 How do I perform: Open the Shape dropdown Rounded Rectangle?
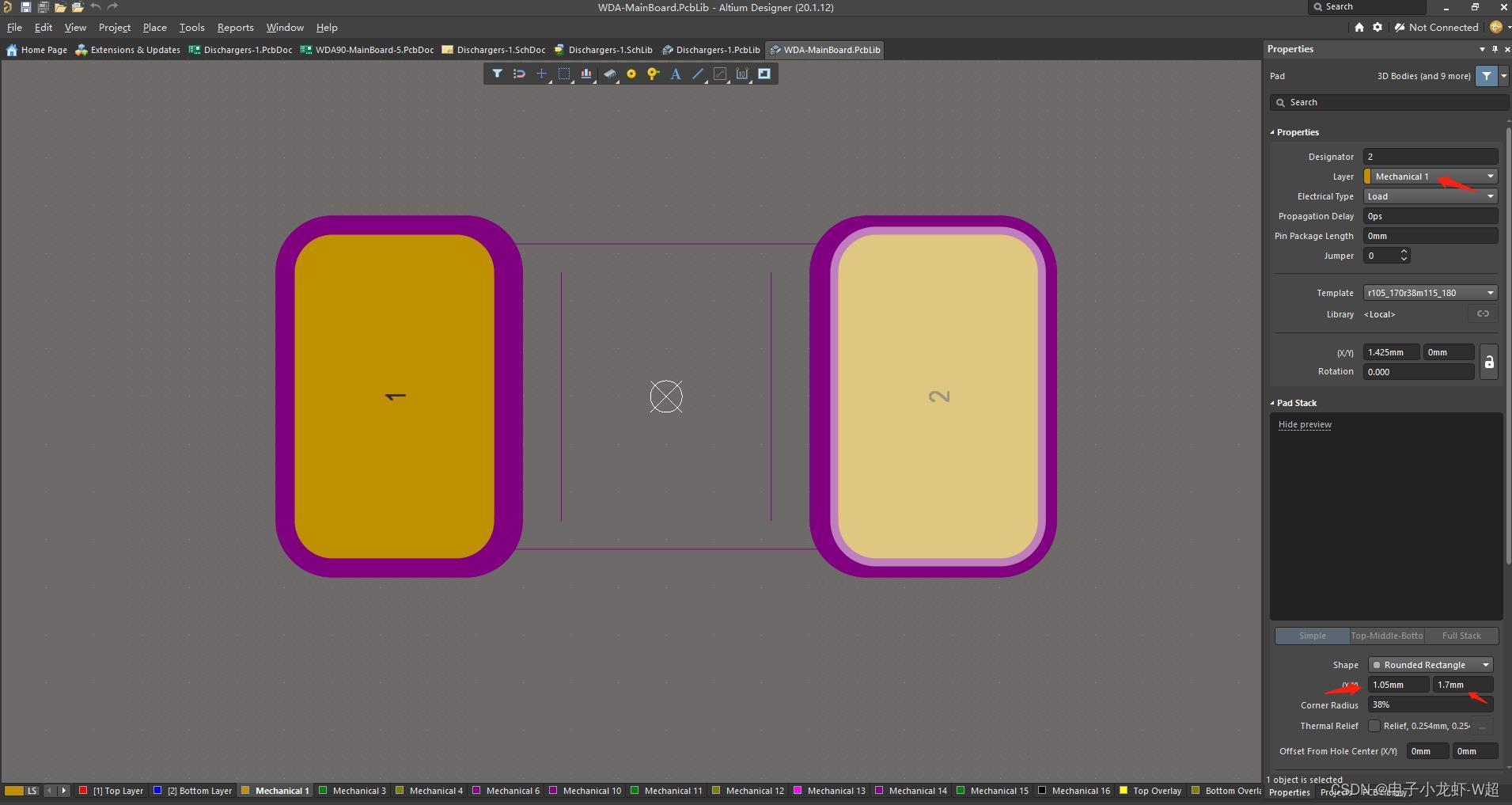[x=1431, y=665]
